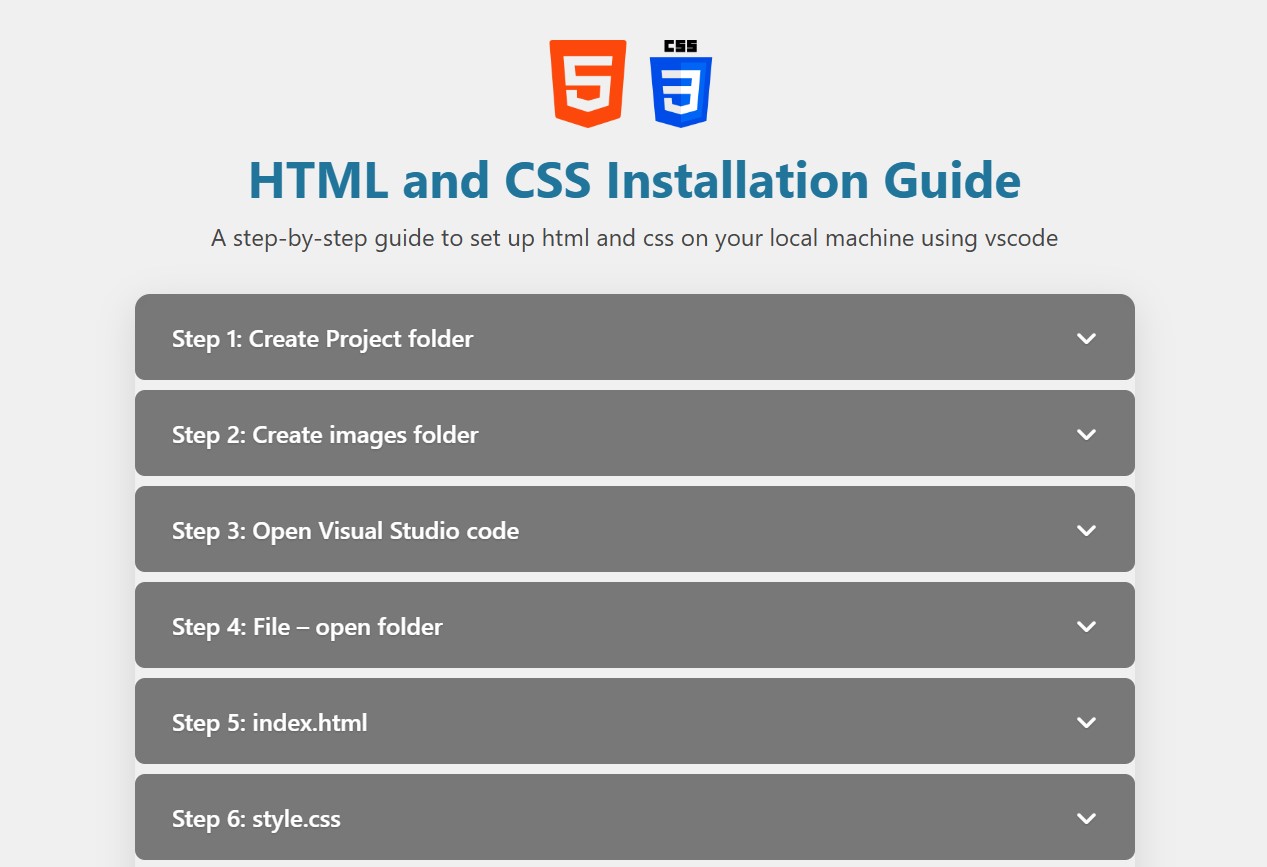The height and width of the screenshot is (867, 1267).
Task: Open the 'Step 6: style.css' label
Action: click(256, 819)
